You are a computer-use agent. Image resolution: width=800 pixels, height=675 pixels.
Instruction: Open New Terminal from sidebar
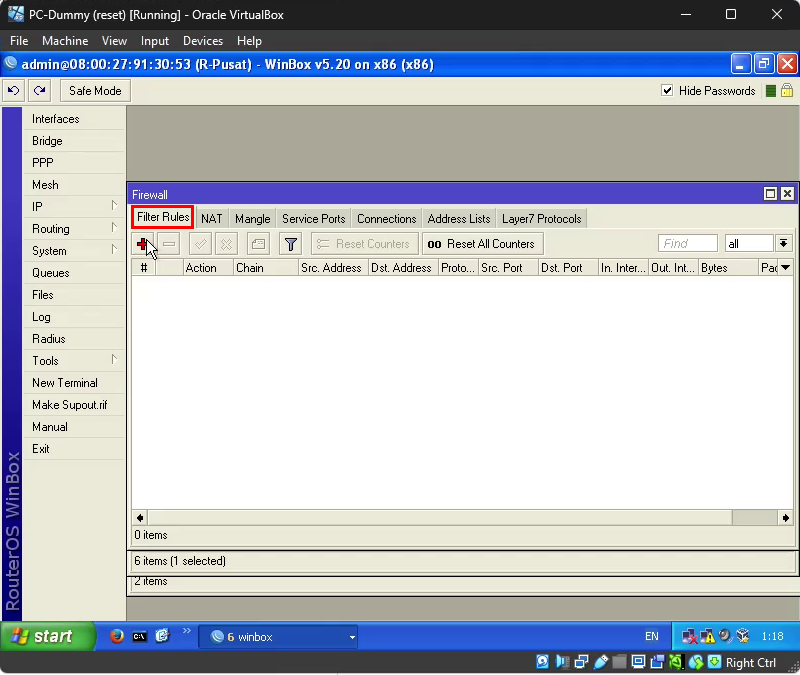coord(73,383)
